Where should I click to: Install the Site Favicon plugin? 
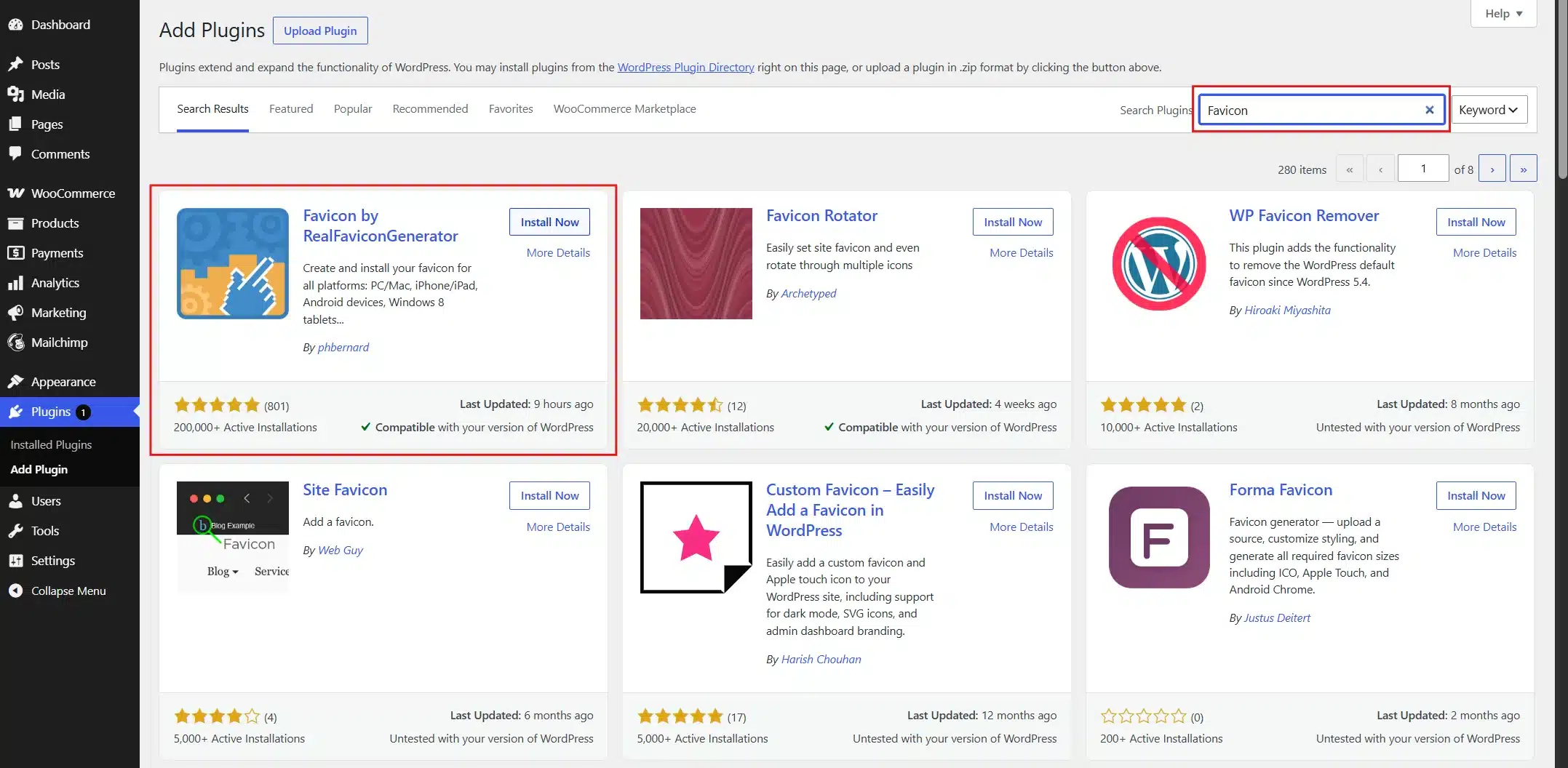(549, 495)
